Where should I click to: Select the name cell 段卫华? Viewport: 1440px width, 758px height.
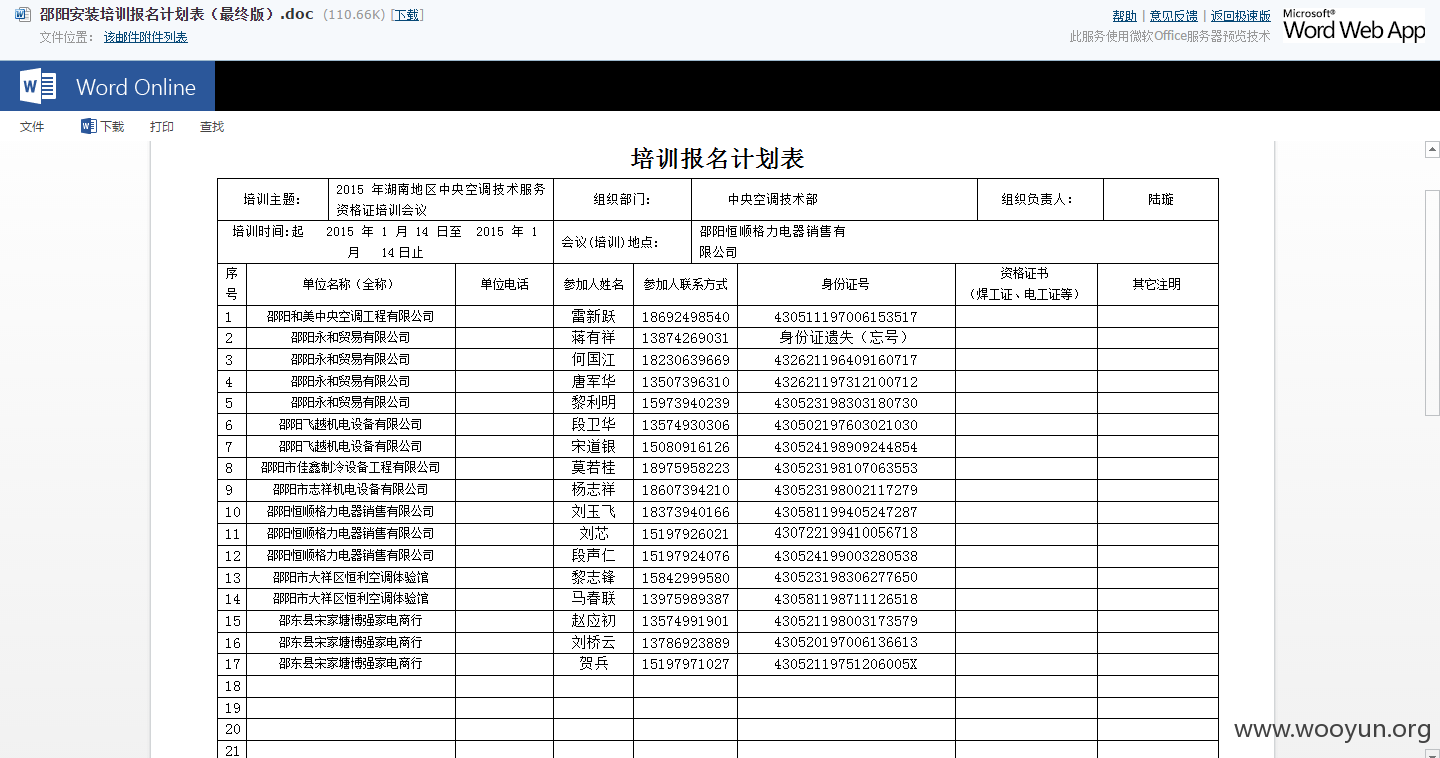tap(593, 424)
